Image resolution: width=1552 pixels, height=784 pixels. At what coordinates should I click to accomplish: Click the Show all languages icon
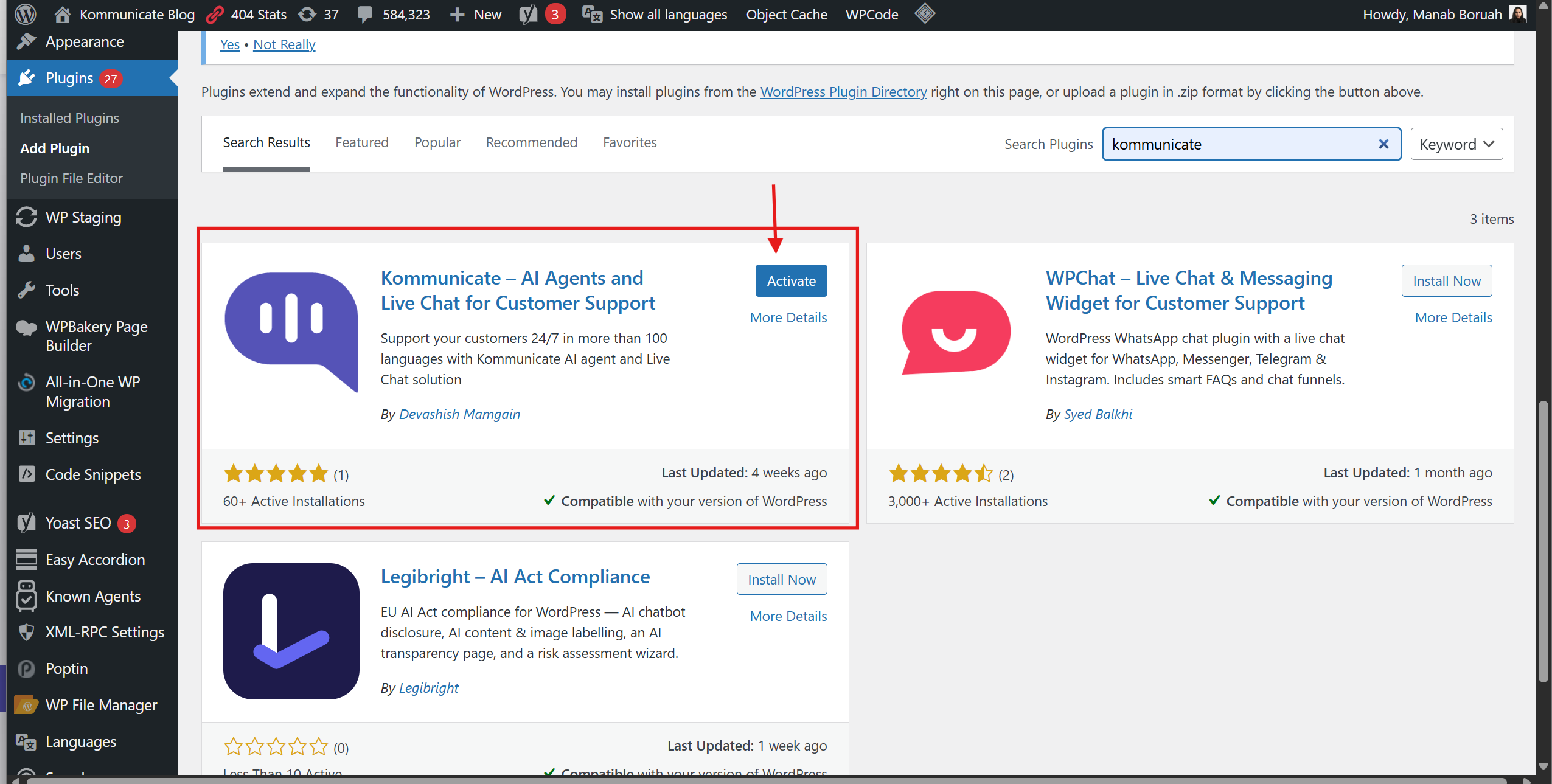[592, 14]
